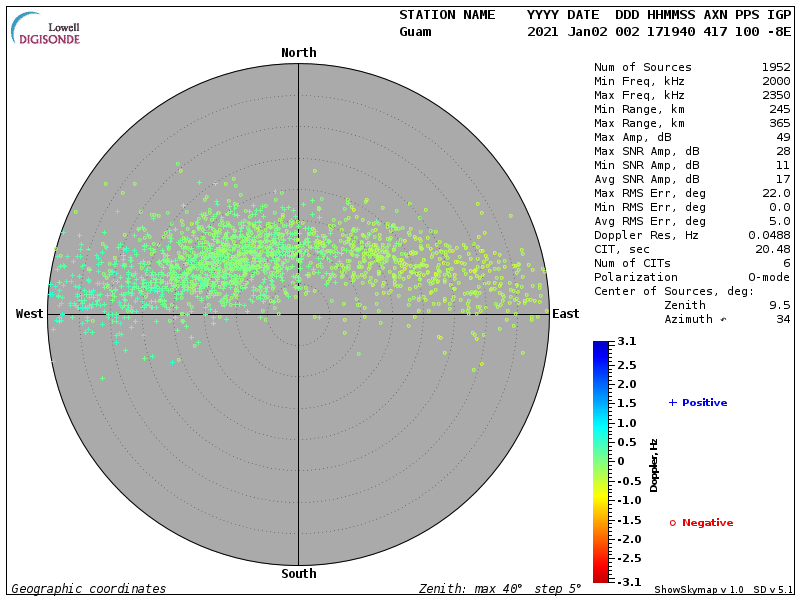Image resolution: width=800 pixels, height=600 pixels.
Task: Click the Geographic coordinates caption
Action: click(x=89, y=589)
